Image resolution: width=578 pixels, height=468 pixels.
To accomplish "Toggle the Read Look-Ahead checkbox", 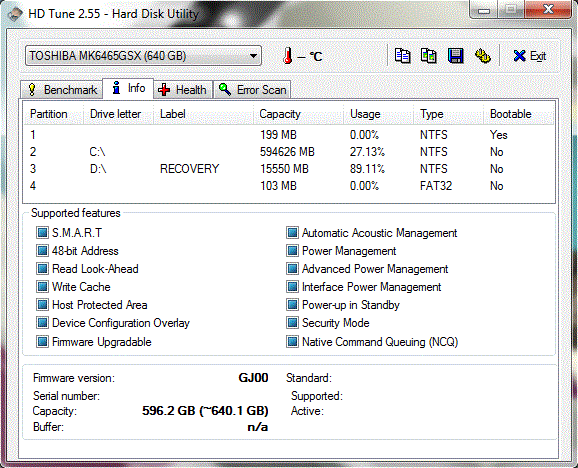I will click(42, 269).
